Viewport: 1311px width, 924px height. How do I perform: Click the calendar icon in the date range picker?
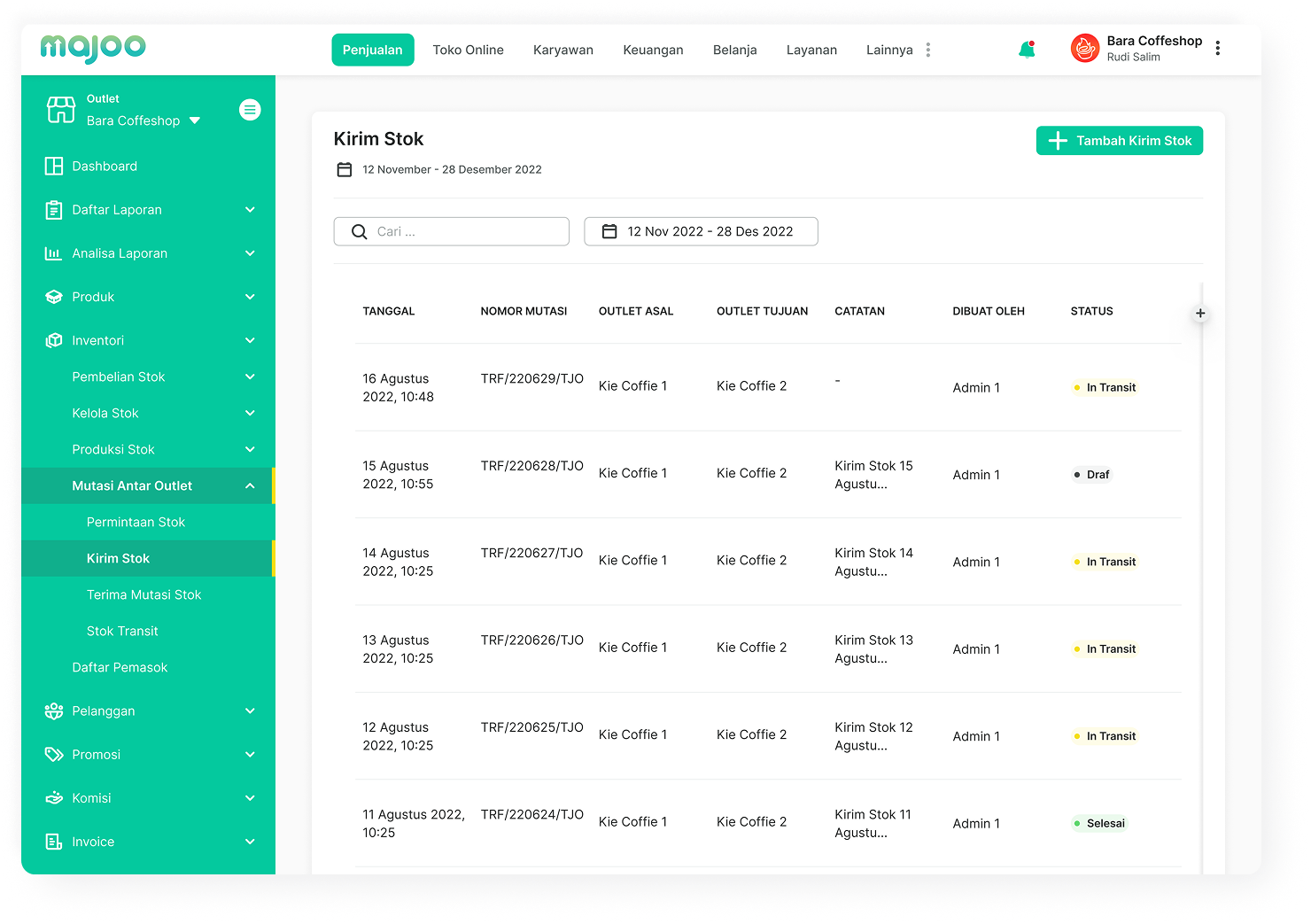click(609, 231)
